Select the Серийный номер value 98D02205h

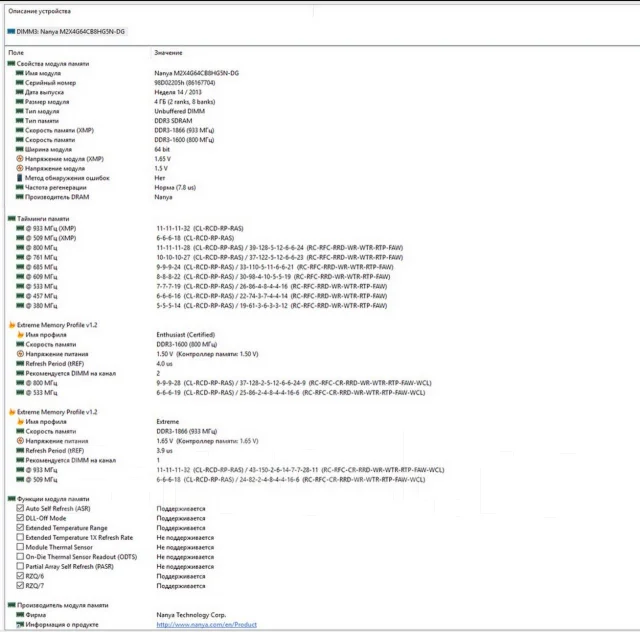tap(184, 82)
